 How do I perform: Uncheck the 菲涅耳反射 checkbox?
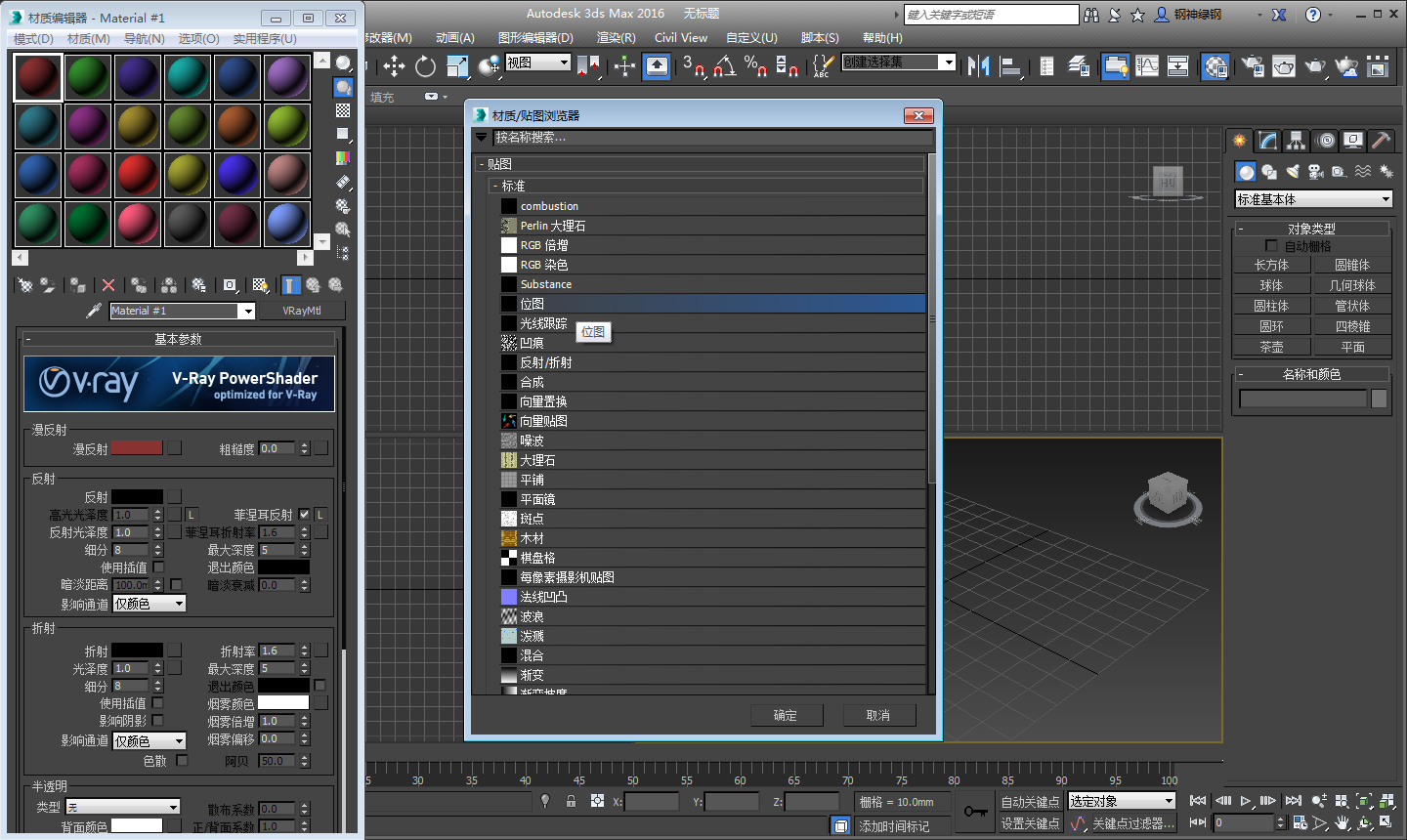click(305, 515)
